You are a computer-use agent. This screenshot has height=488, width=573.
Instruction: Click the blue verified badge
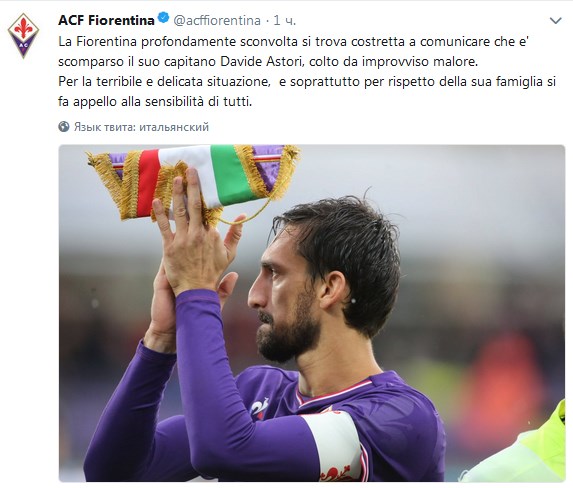(x=163, y=18)
